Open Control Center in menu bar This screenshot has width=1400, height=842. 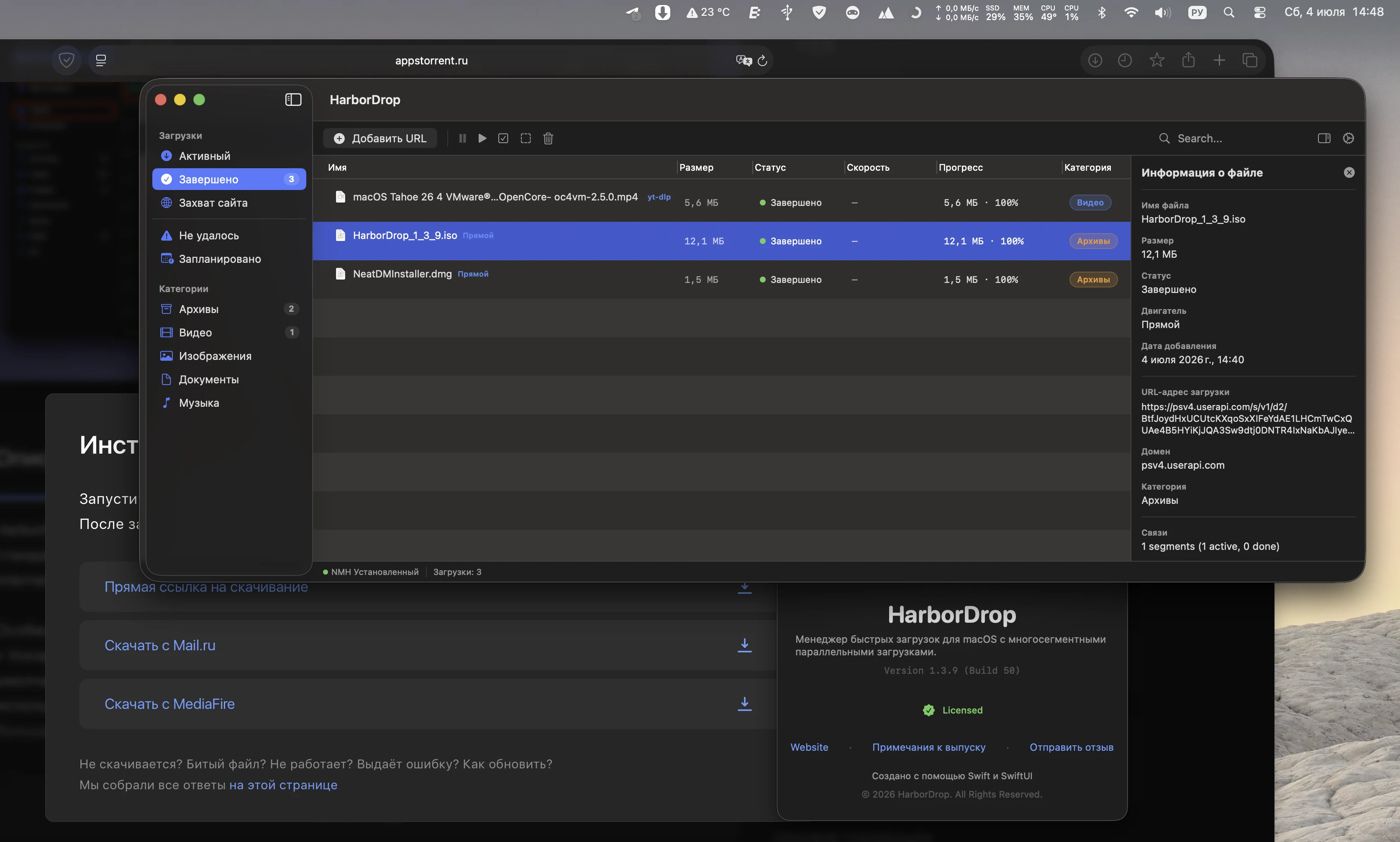coord(1259,13)
